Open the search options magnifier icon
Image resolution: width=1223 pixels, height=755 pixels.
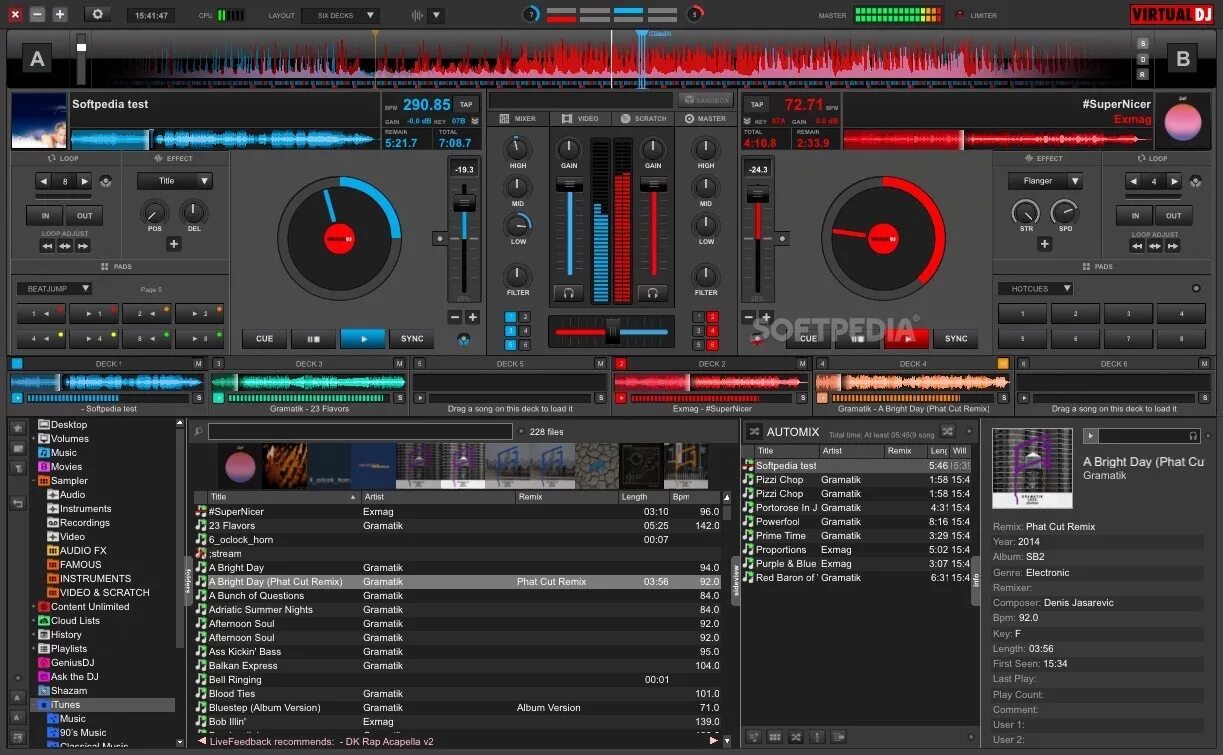coord(199,432)
